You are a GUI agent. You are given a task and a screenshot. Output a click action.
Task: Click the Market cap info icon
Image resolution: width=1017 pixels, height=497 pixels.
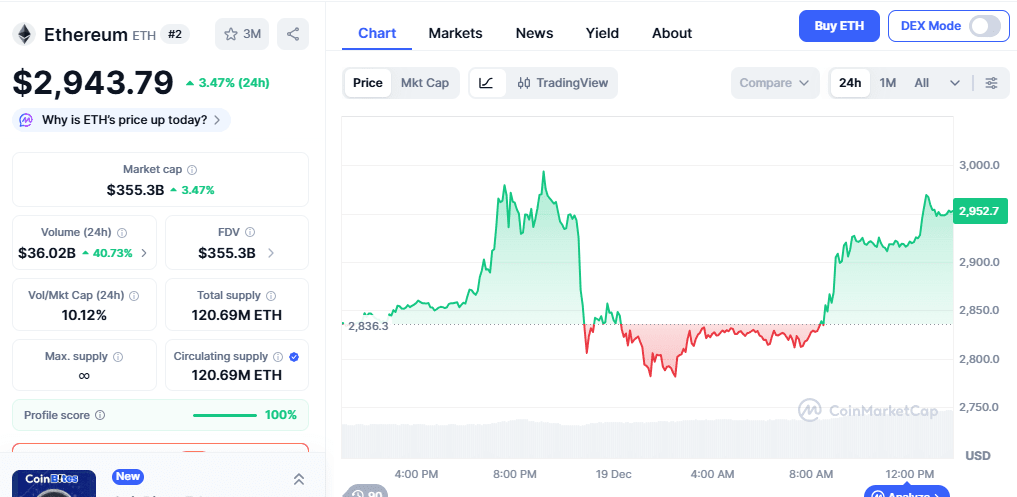pos(192,170)
